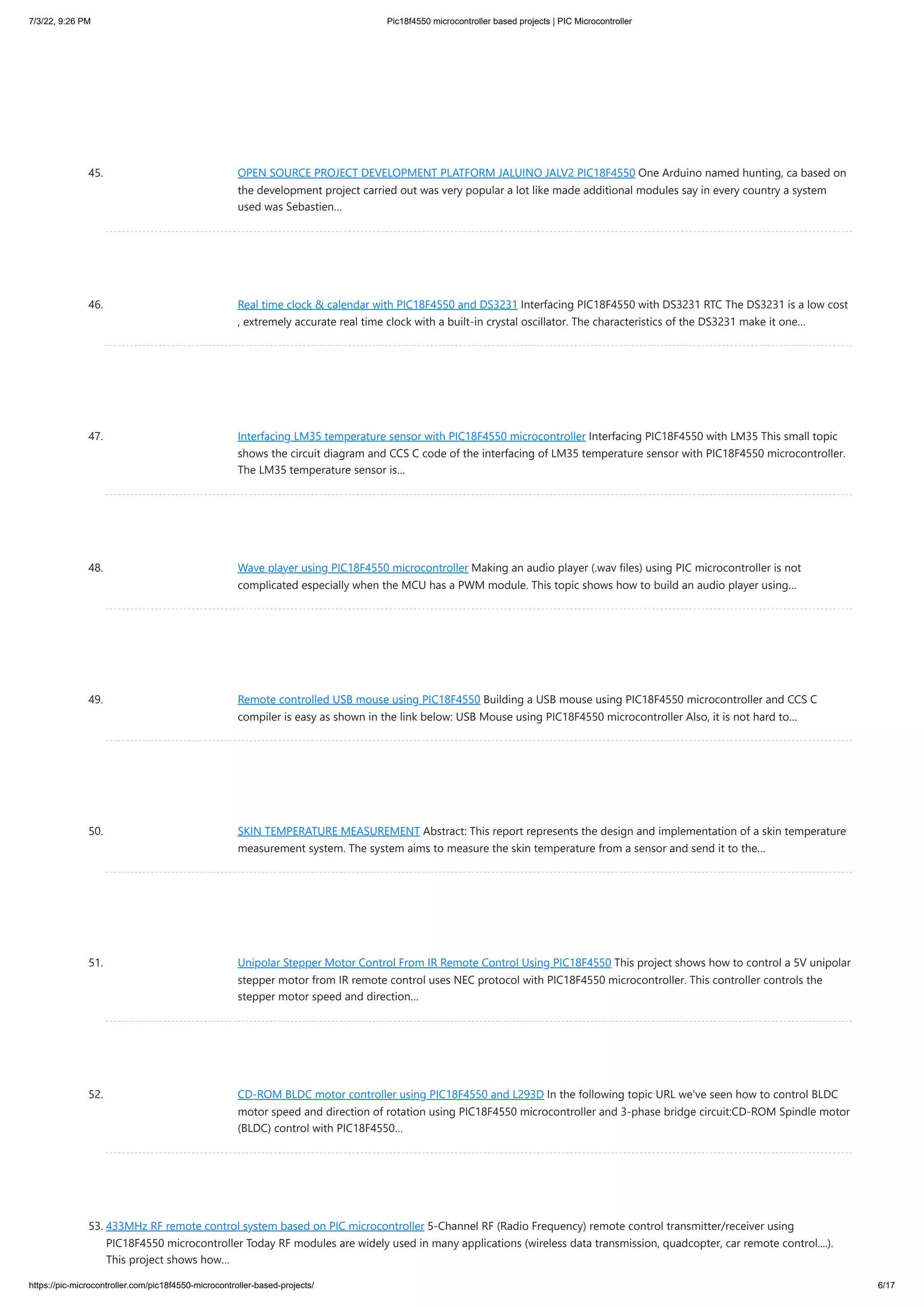Open CD-ROM BLDC motor controller link

tap(391, 1094)
